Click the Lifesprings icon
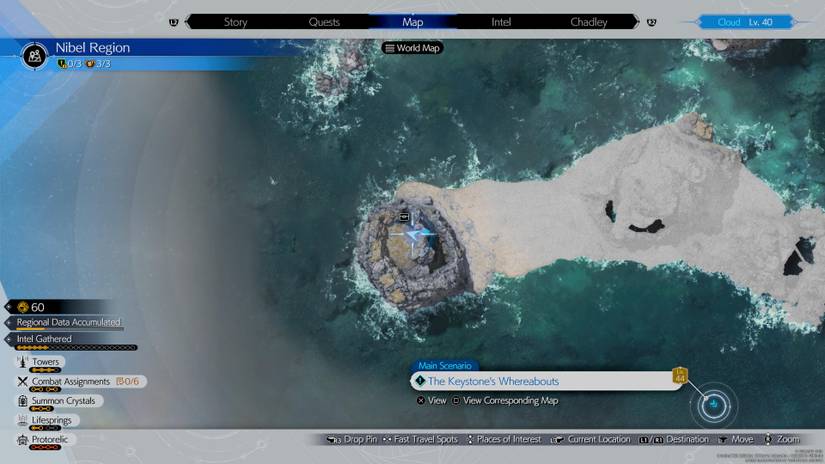The width and height of the screenshot is (825, 464). pos(21,421)
